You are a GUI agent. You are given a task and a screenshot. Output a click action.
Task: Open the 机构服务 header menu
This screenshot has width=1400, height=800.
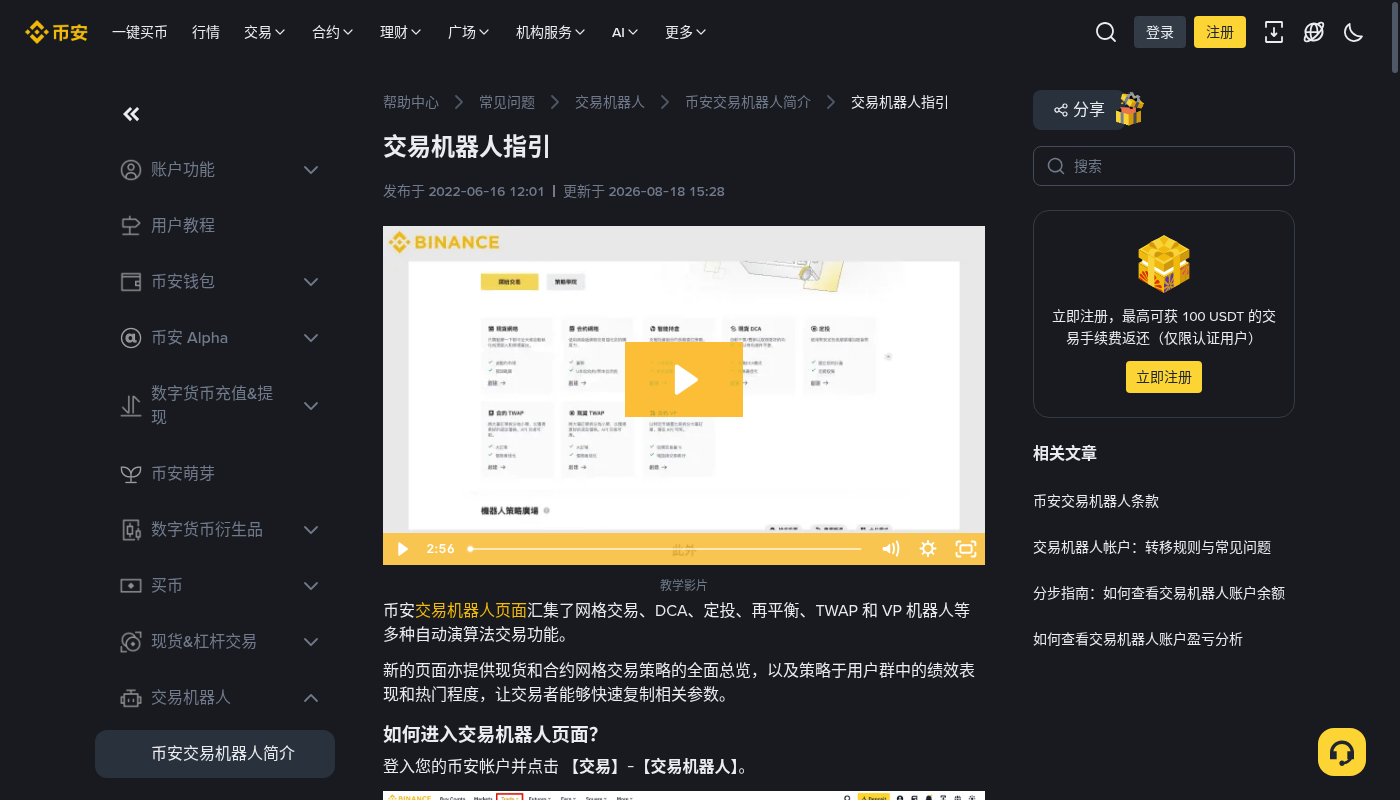click(x=551, y=32)
